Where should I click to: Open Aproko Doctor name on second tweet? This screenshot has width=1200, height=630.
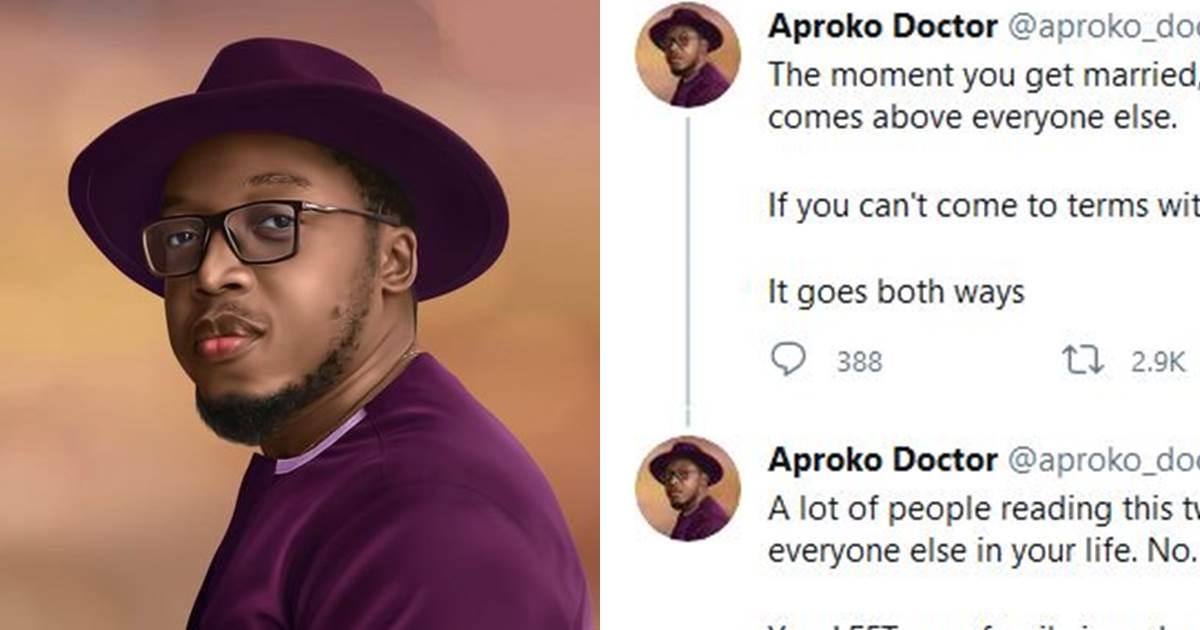click(x=881, y=460)
